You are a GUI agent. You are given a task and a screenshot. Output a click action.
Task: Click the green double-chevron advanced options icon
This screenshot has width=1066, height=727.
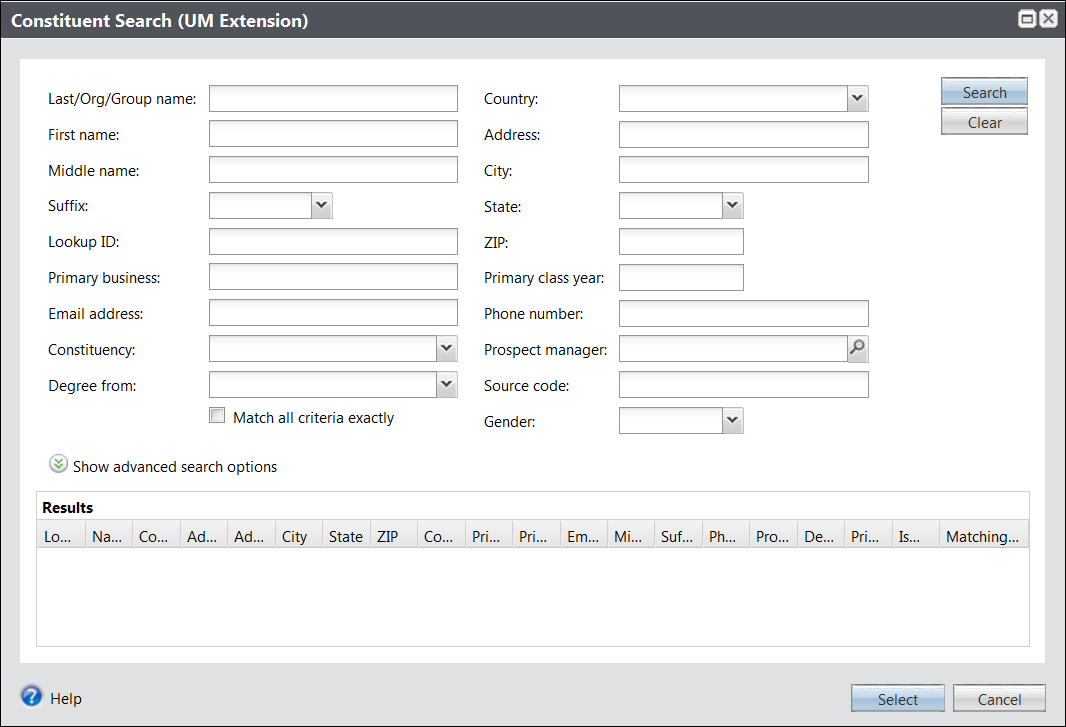click(x=59, y=465)
